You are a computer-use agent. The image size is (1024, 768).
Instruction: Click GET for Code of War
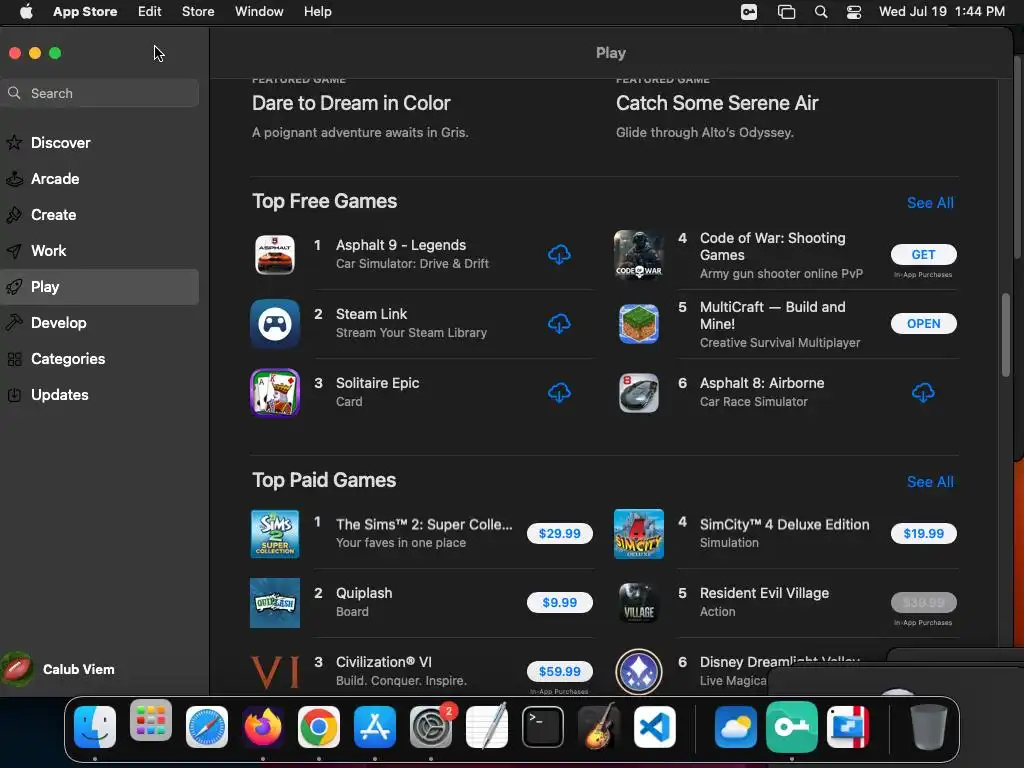923,255
